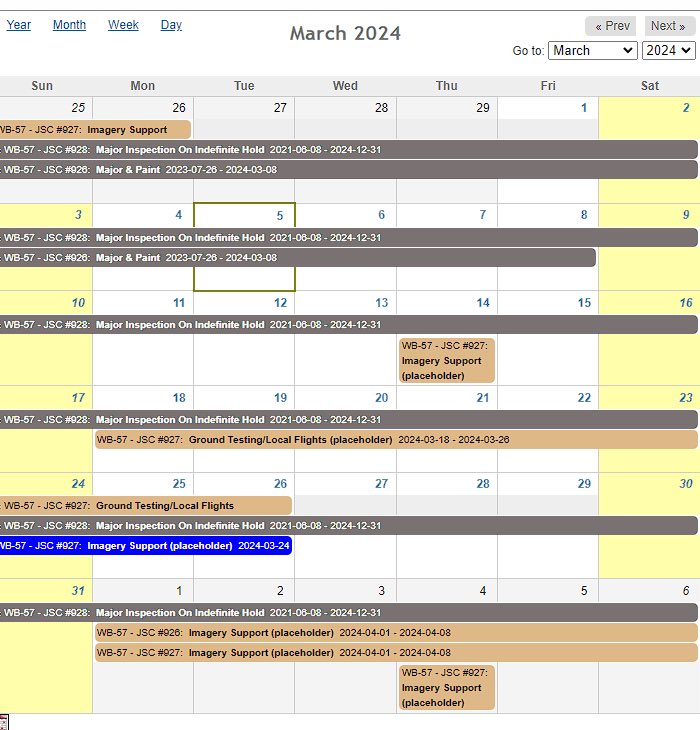Open Friday the 15th
The width and height of the screenshot is (700, 730).
(584, 303)
